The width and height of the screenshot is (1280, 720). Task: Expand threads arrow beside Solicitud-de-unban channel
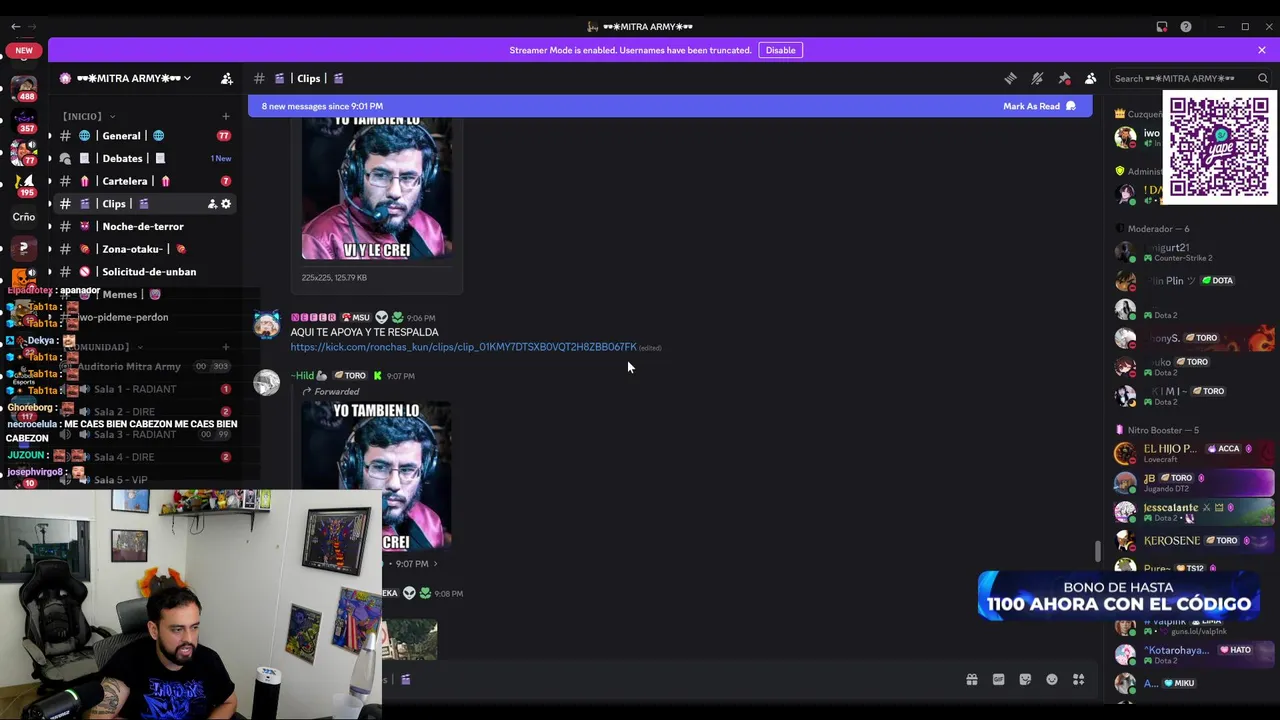pyautogui.click(x=49, y=272)
